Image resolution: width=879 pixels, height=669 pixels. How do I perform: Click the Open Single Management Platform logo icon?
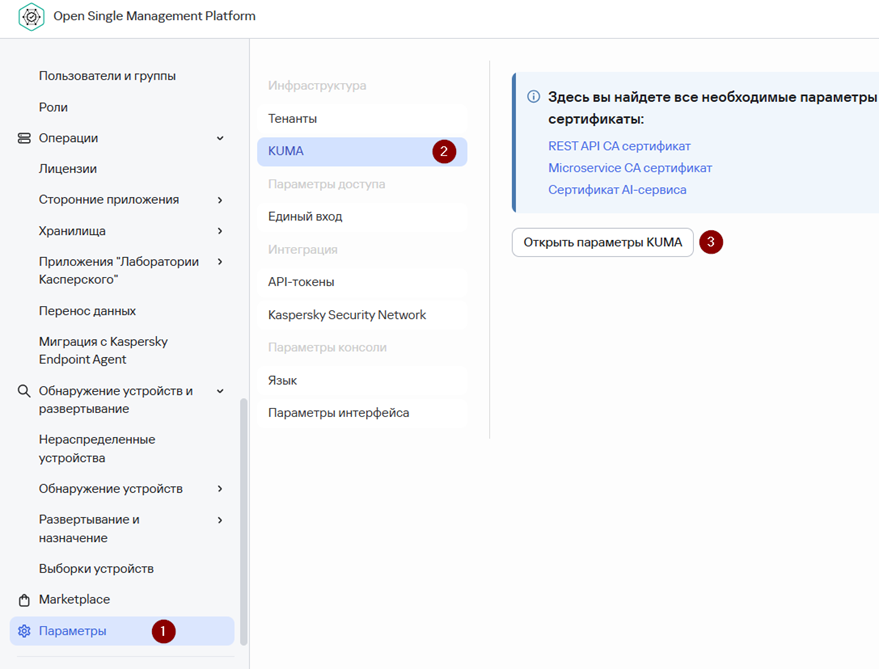pyautogui.click(x=31, y=16)
